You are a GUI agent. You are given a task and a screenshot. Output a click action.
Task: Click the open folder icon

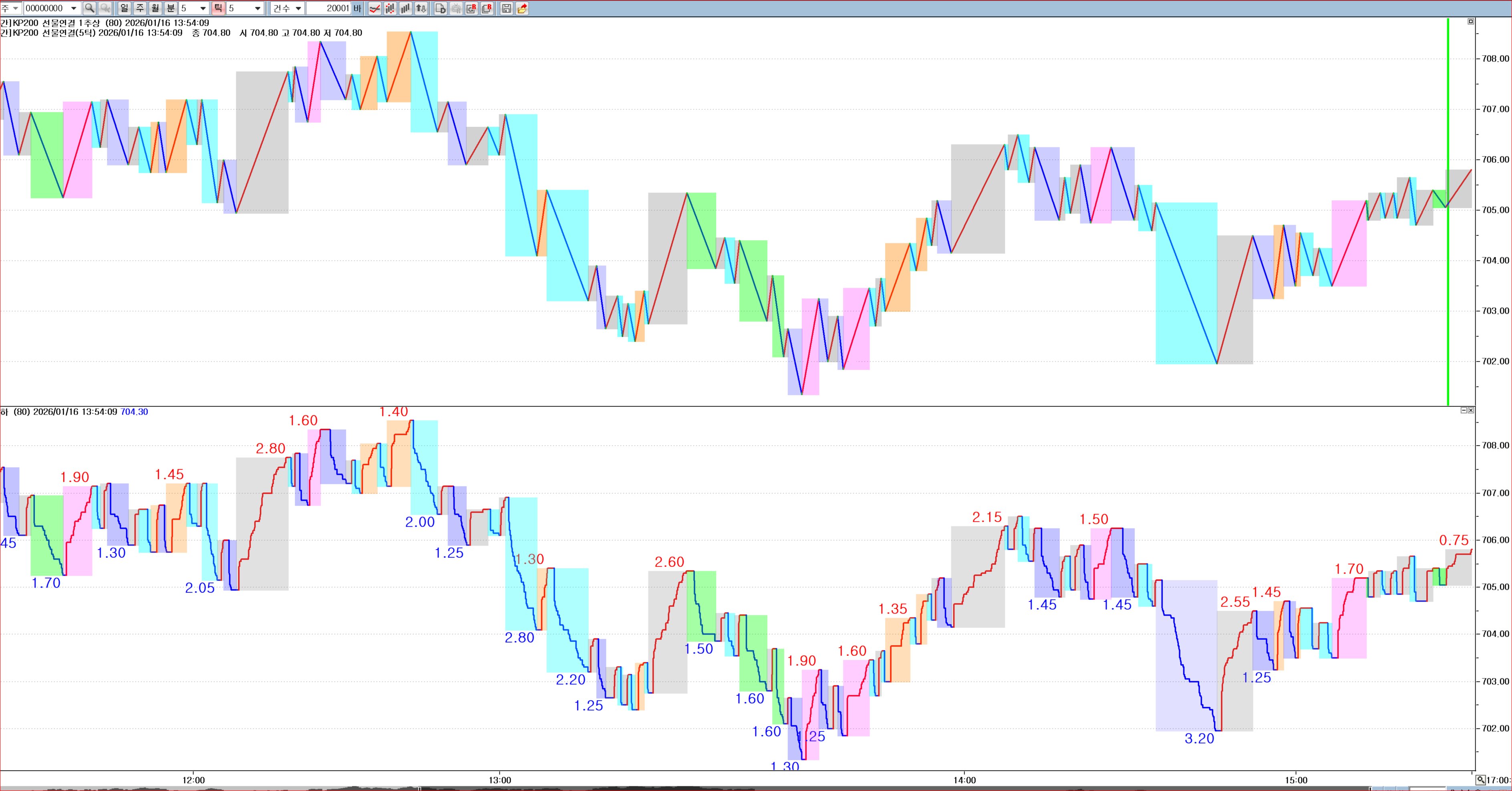coord(522,8)
